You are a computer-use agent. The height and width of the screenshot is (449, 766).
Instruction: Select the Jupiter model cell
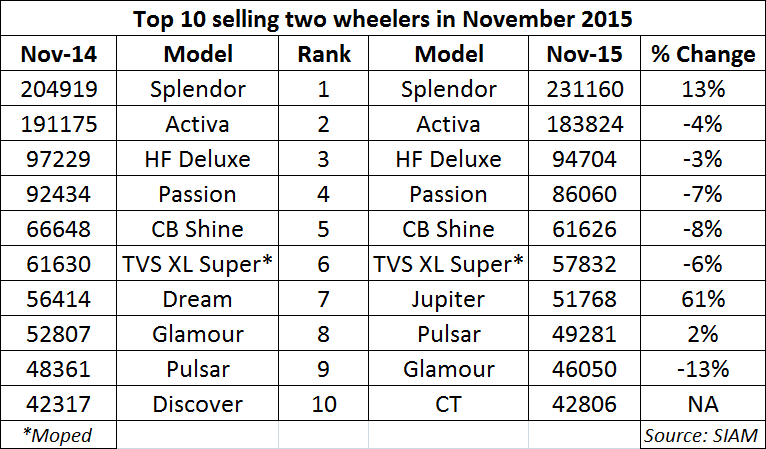coord(449,299)
